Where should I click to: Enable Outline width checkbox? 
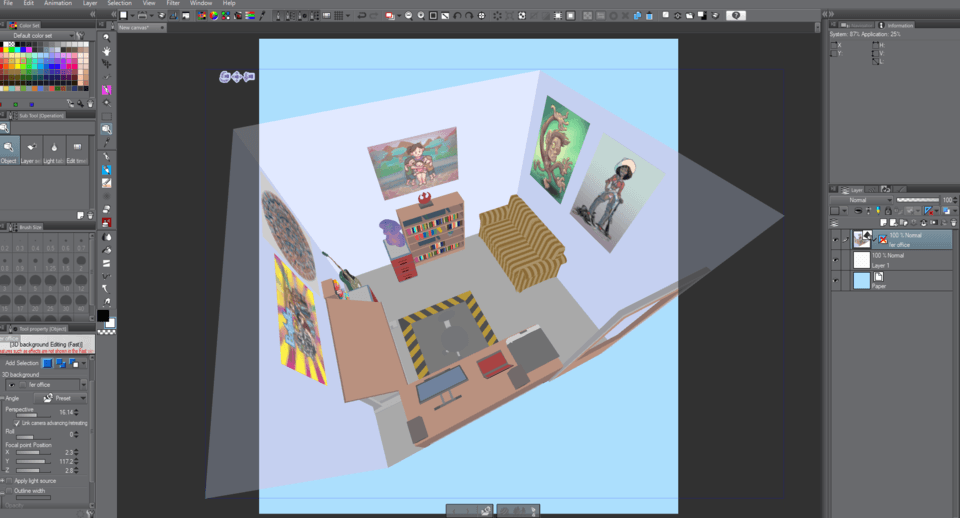click(10, 490)
